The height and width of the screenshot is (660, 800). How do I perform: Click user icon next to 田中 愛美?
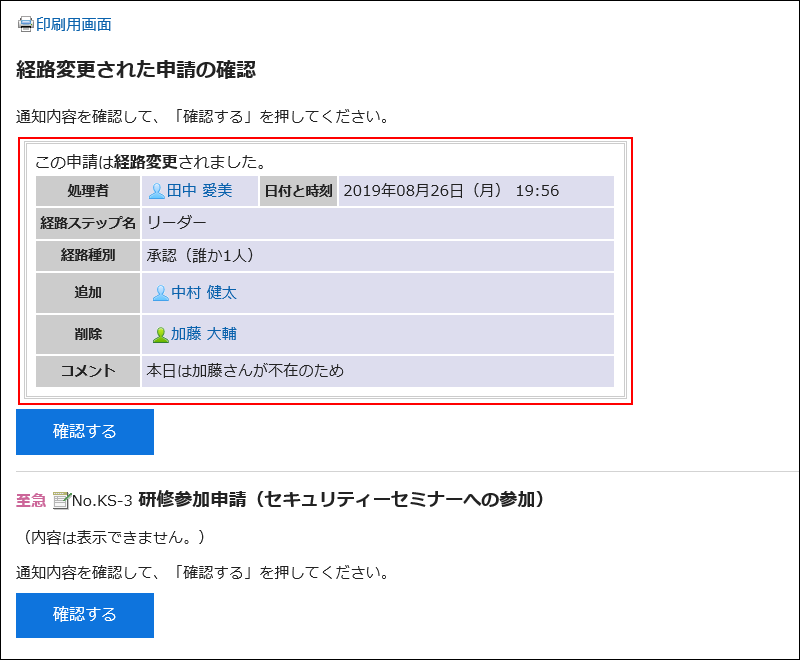(156, 191)
